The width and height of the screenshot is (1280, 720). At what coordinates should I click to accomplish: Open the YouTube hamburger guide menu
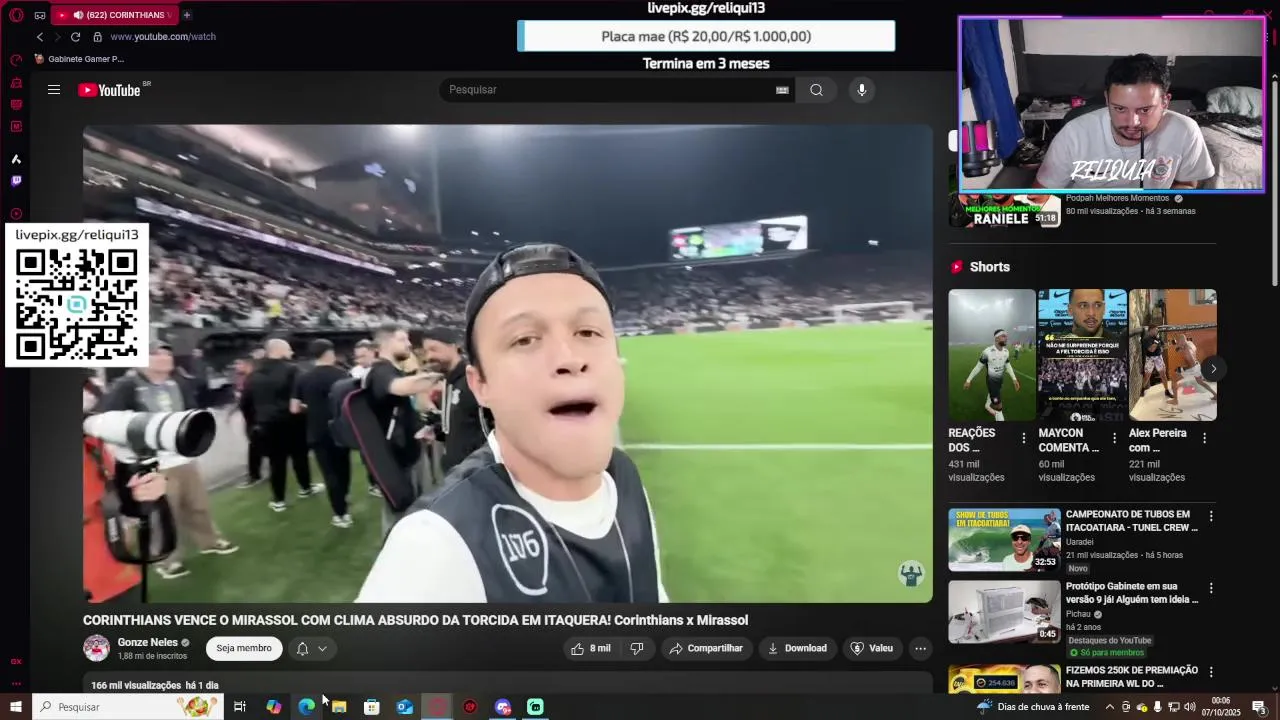[54, 90]
